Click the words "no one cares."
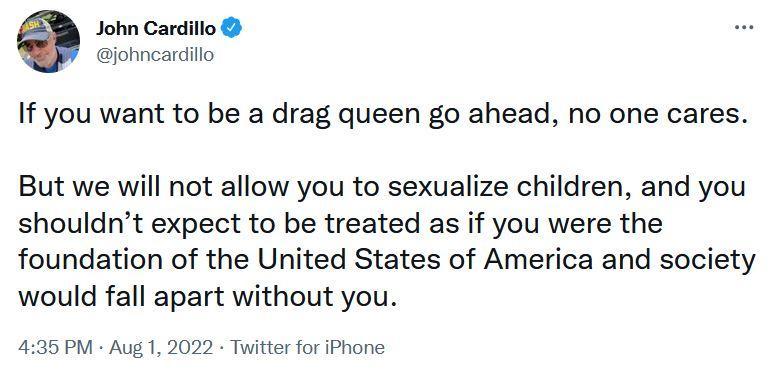 pyautogui.click(x=656, y=115)
